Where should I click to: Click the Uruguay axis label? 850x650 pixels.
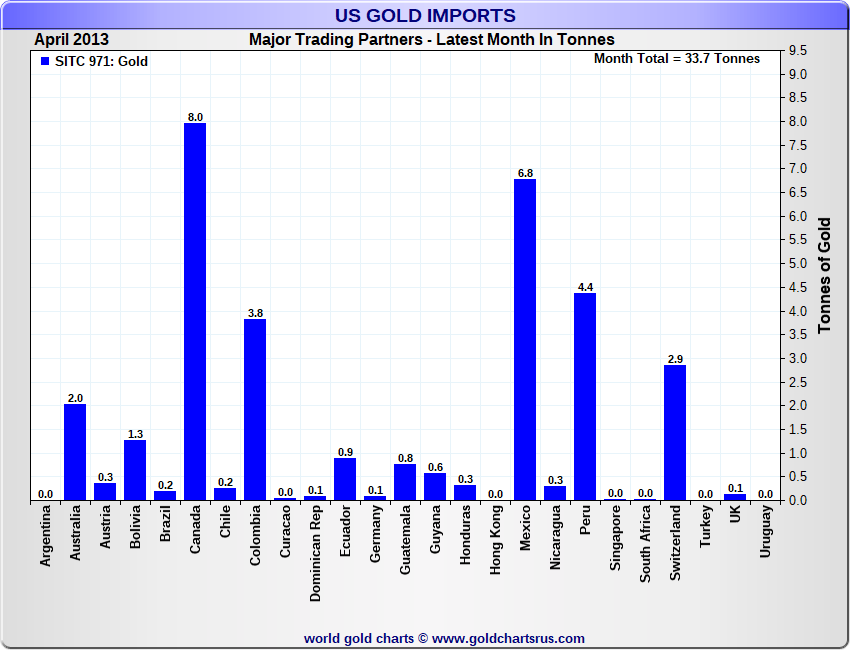[x=765, y=531]
